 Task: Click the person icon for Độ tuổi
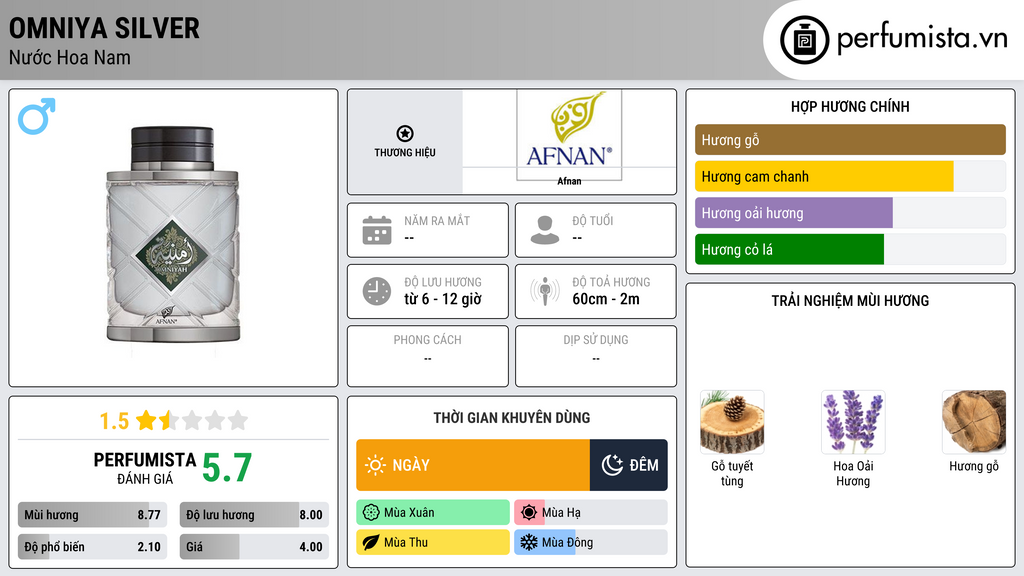tap(545, 230)
